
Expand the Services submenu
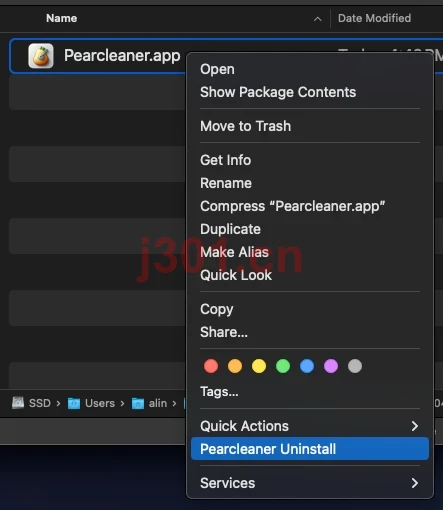pos(310,483)
